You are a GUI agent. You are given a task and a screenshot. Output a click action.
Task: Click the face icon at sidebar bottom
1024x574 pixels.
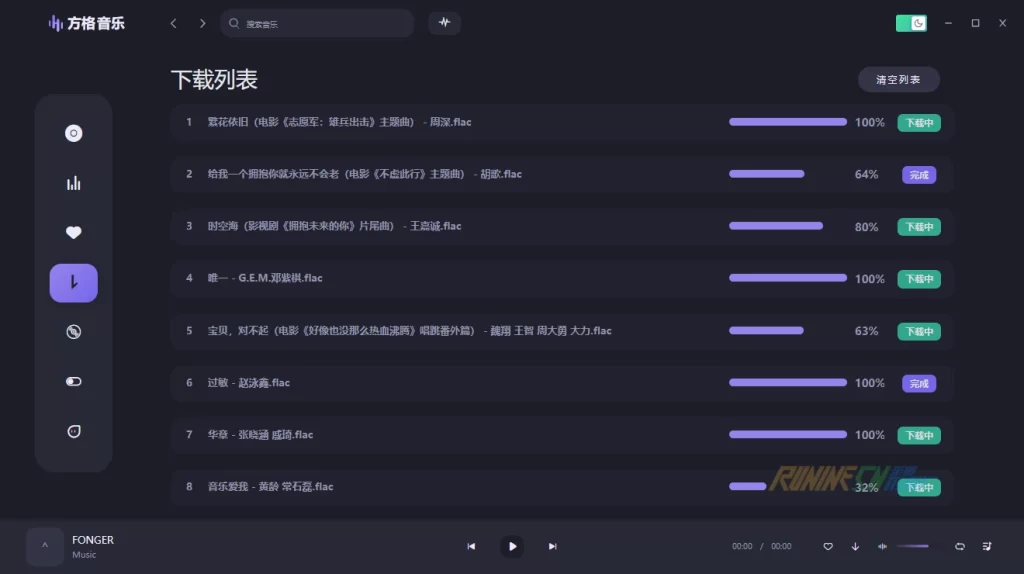pyautogui.click(x=73, y=431)
